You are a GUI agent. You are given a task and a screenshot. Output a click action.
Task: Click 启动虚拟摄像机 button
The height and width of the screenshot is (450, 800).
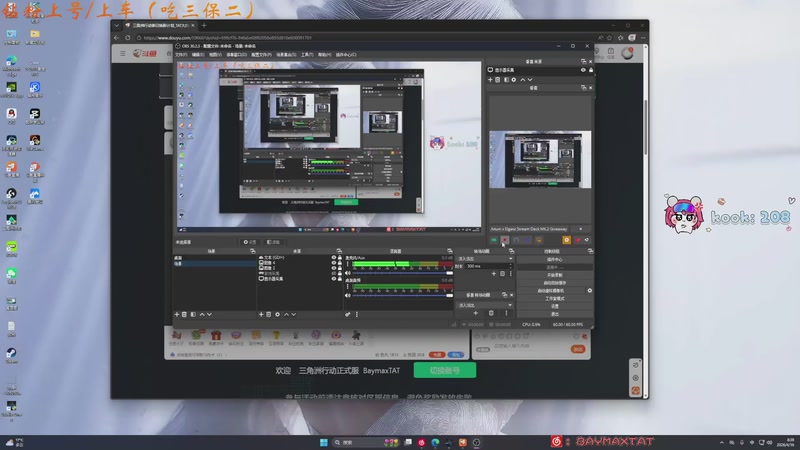551,290
